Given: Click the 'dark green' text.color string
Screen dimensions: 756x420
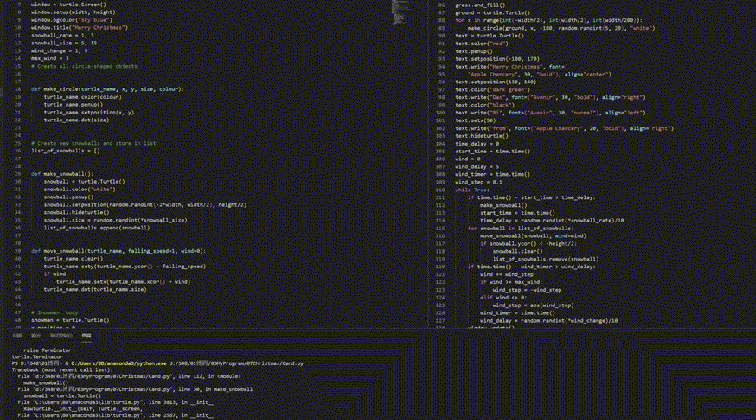Looking at the screenshot, I should click(x=490, y=89).
